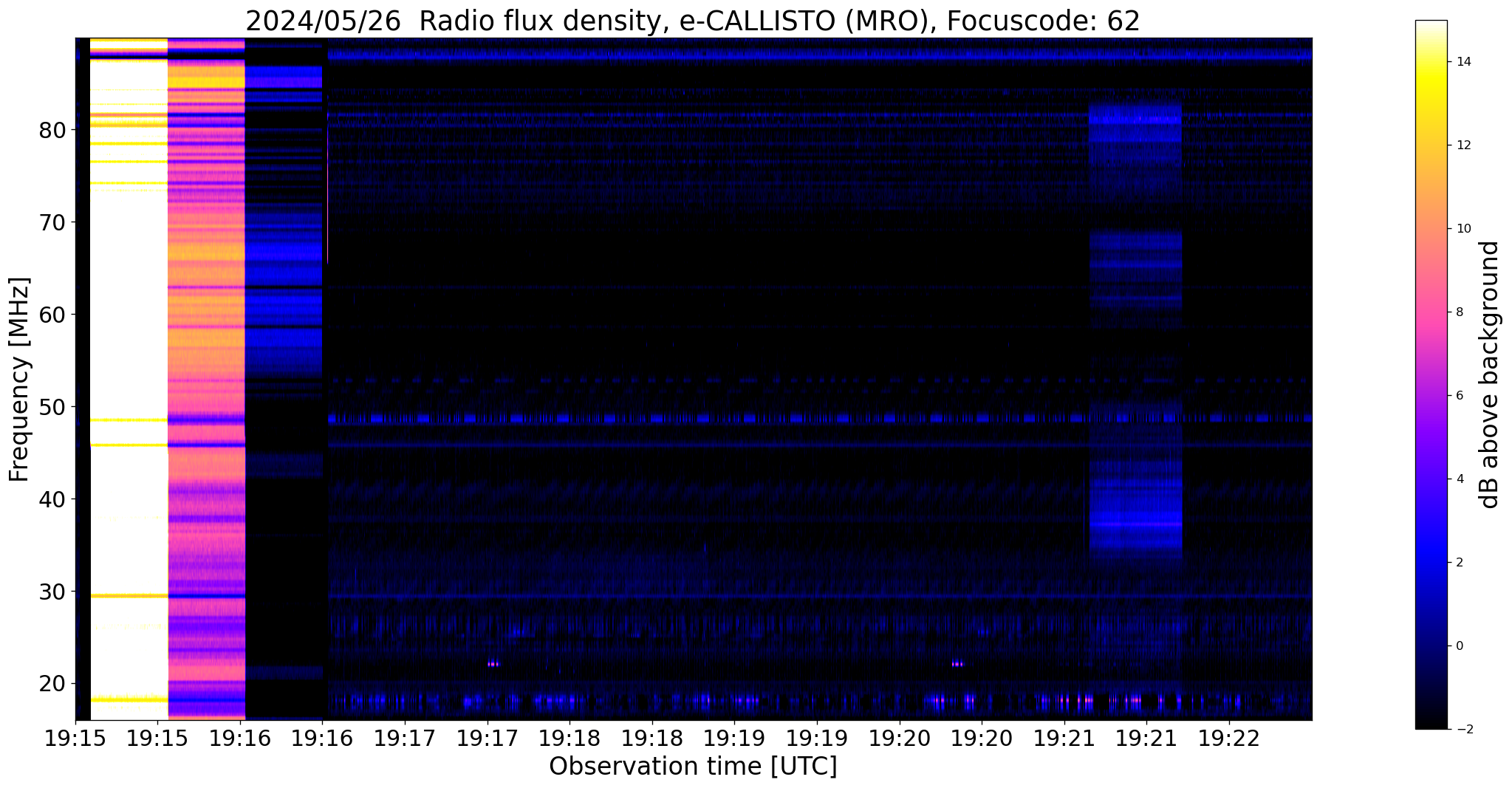Click the colorbar tick label 8
This screenshot has width=1512, height=788.
[x=1459, y=312]
